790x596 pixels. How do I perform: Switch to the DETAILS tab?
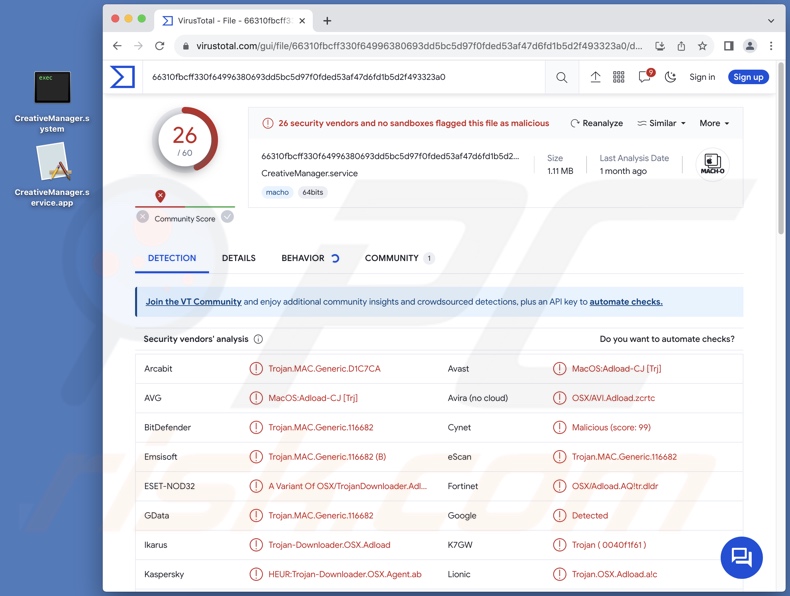click(239, 258)
